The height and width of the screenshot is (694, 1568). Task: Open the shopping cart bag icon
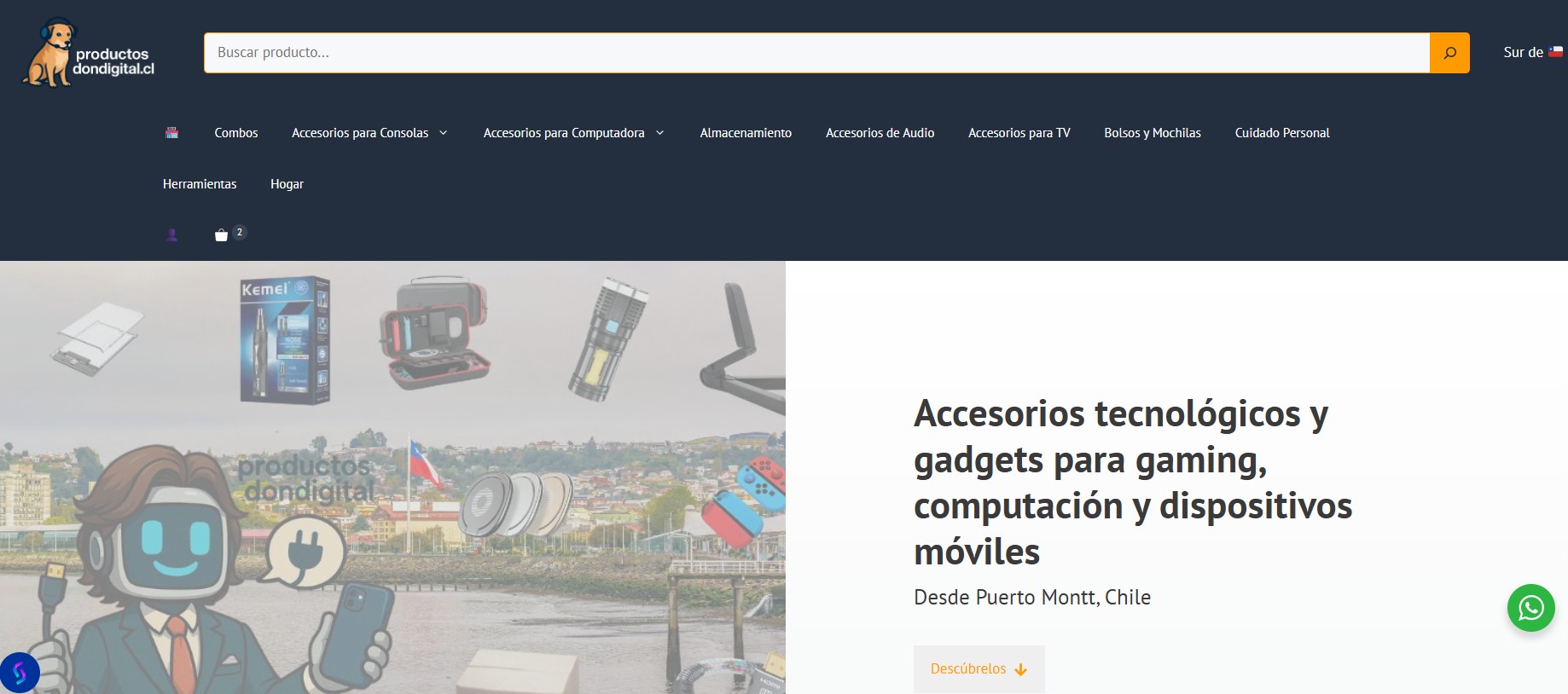point(222,235)
